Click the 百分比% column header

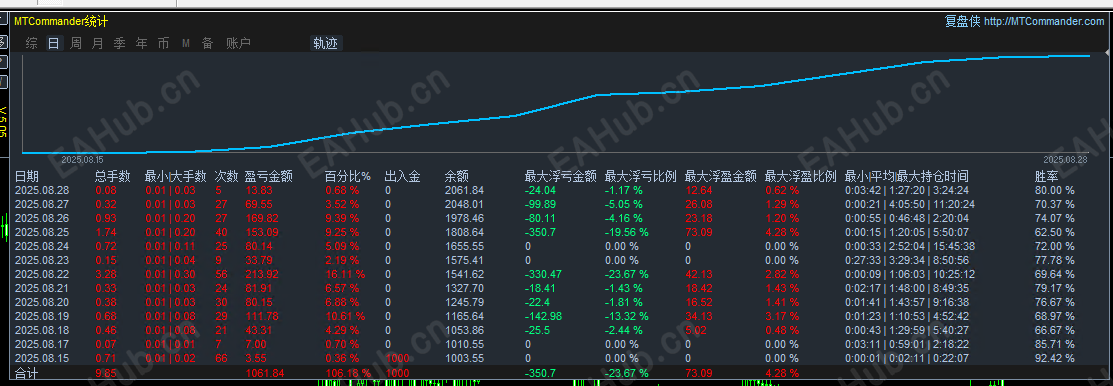pos(348,176)
